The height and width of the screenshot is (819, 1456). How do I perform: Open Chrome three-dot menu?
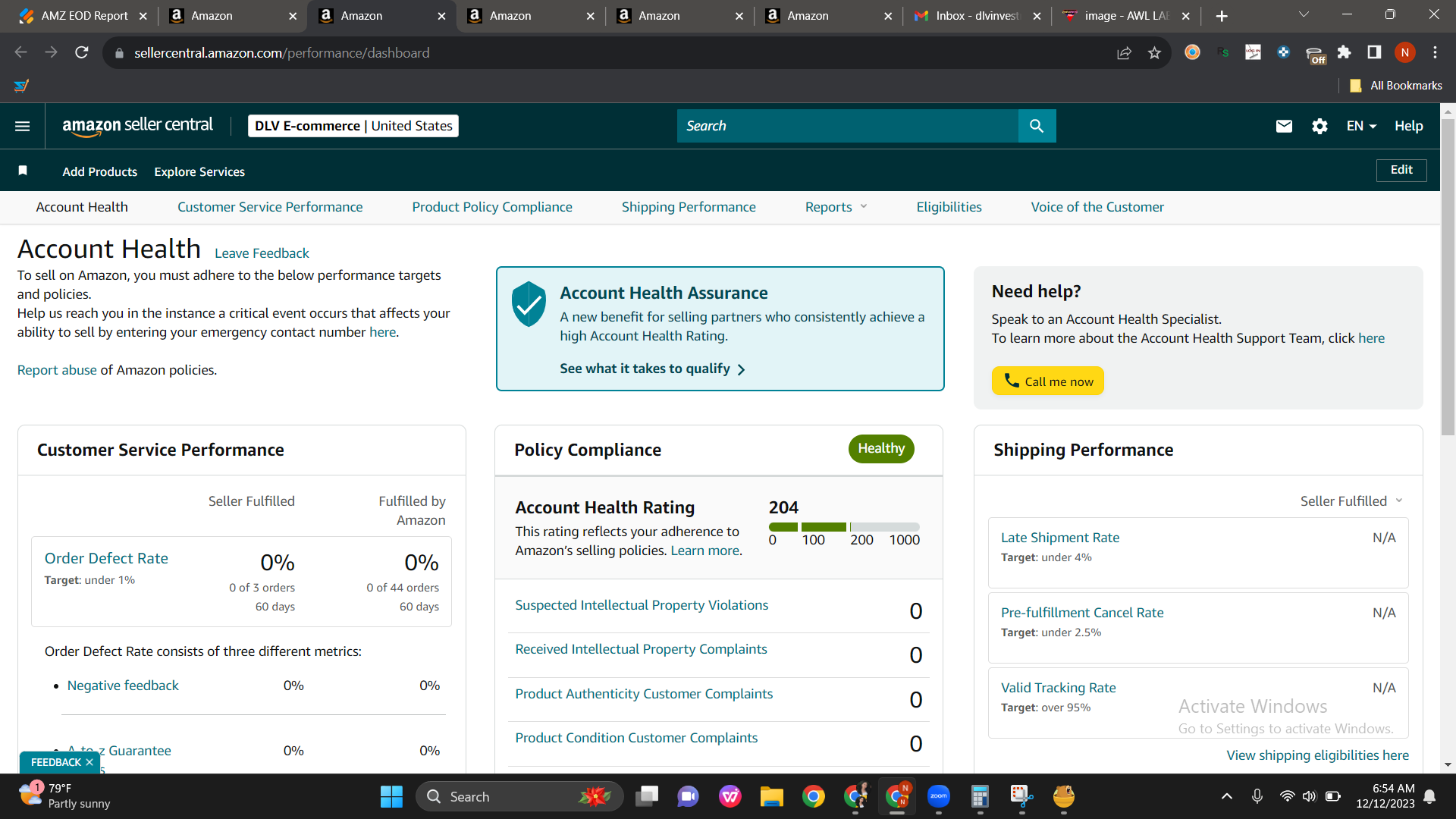coord(1435,52)
